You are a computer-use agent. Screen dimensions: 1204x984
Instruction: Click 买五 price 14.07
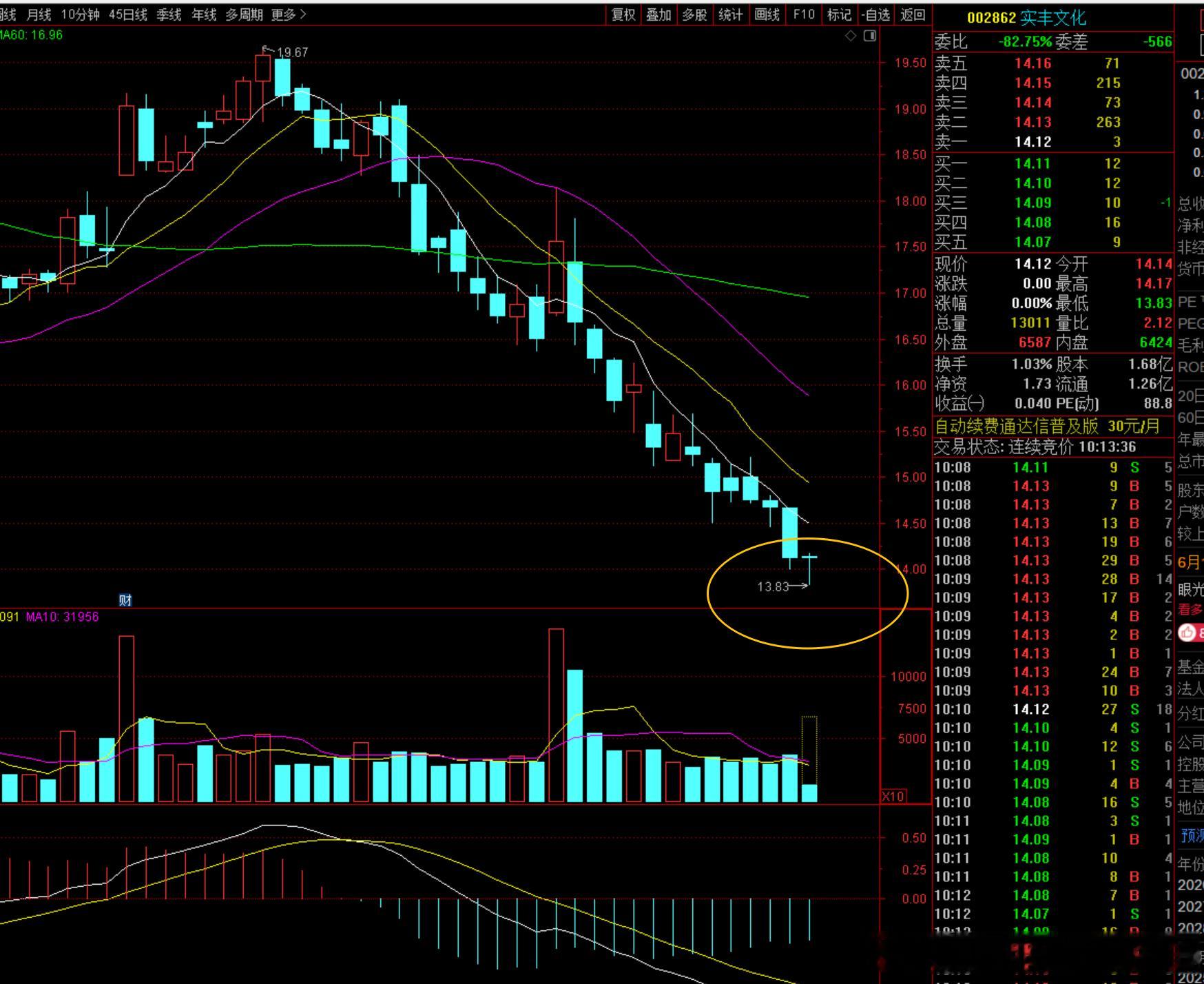1032,243
